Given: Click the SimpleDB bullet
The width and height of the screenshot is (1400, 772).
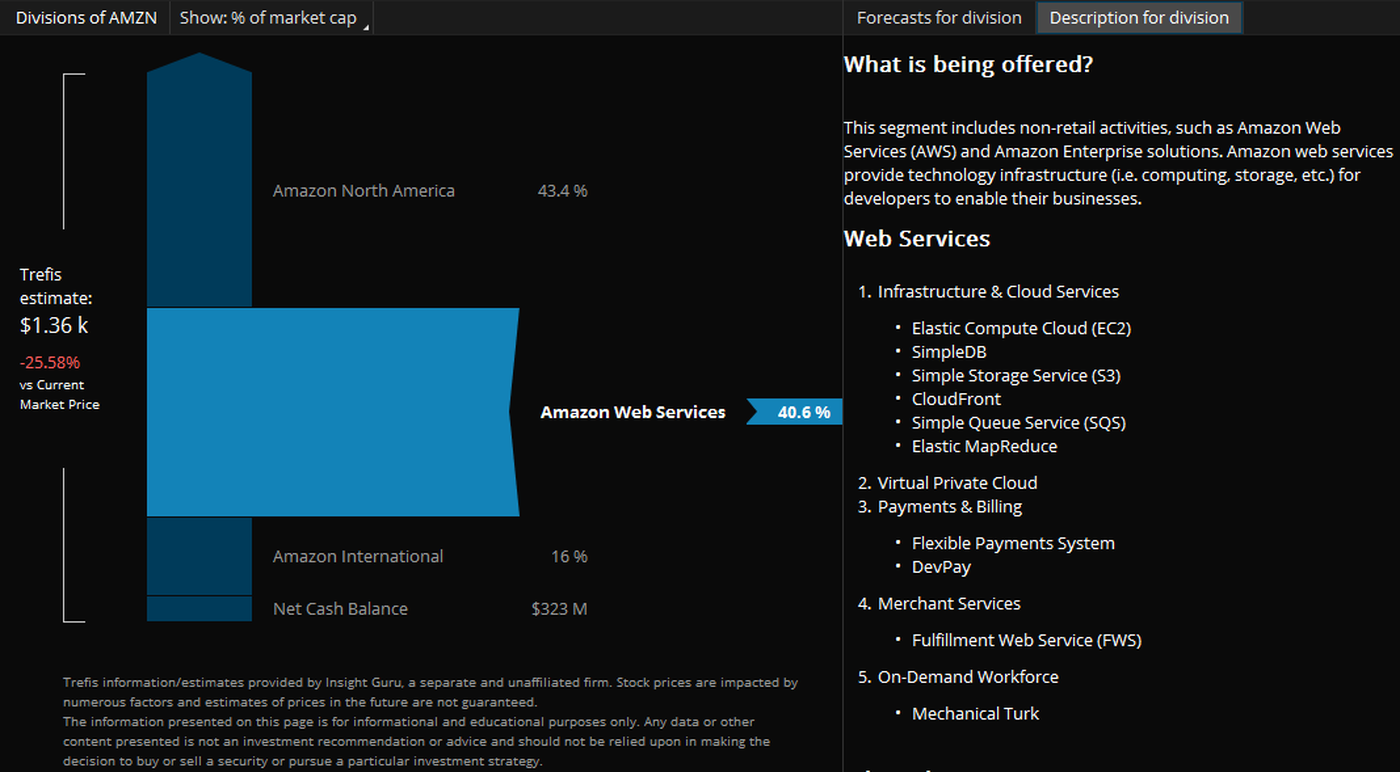Looking at the screenshot, I should tap(949, 352).
